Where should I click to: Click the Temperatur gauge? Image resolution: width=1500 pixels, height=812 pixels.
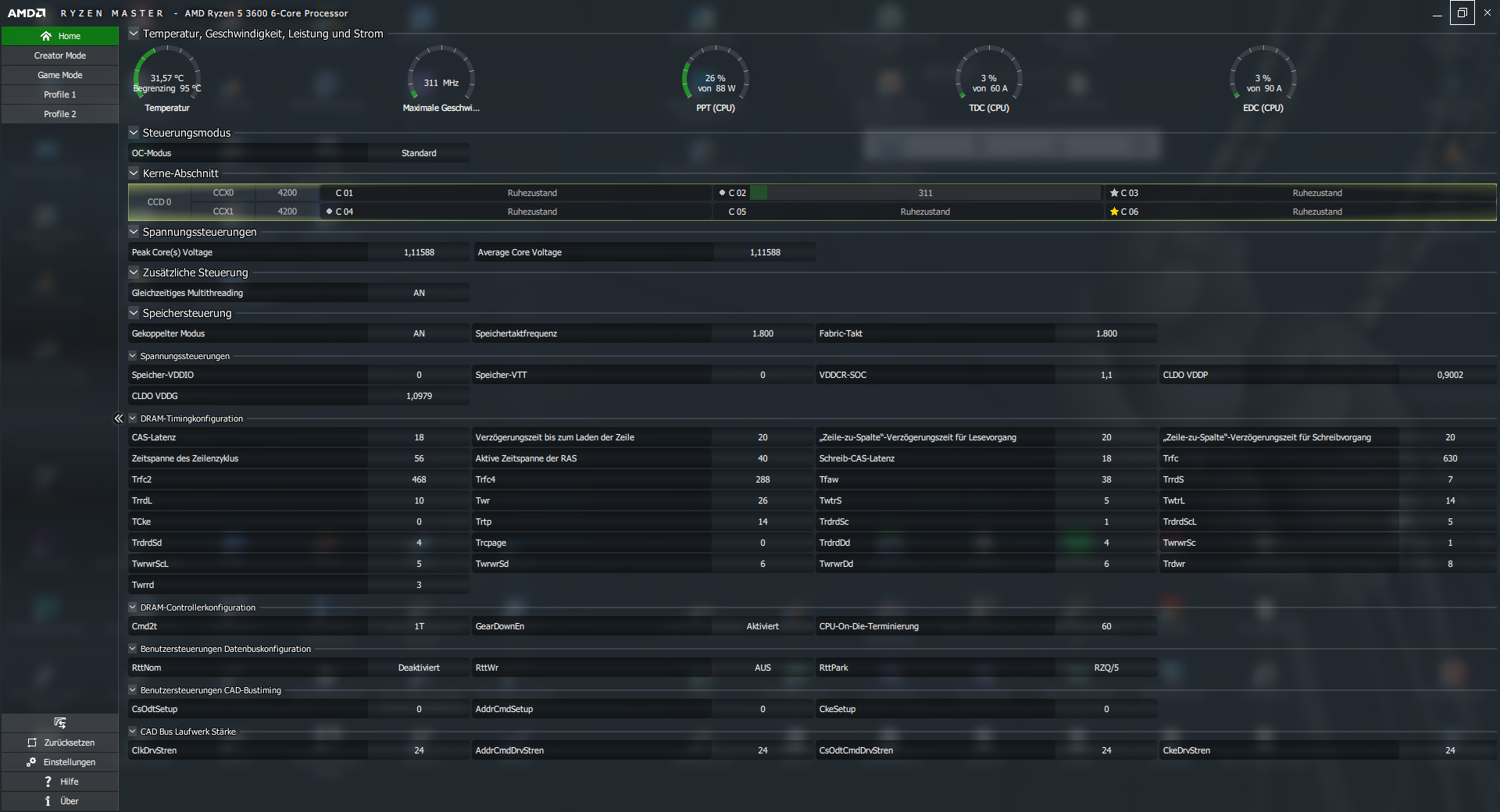[167, 79]
